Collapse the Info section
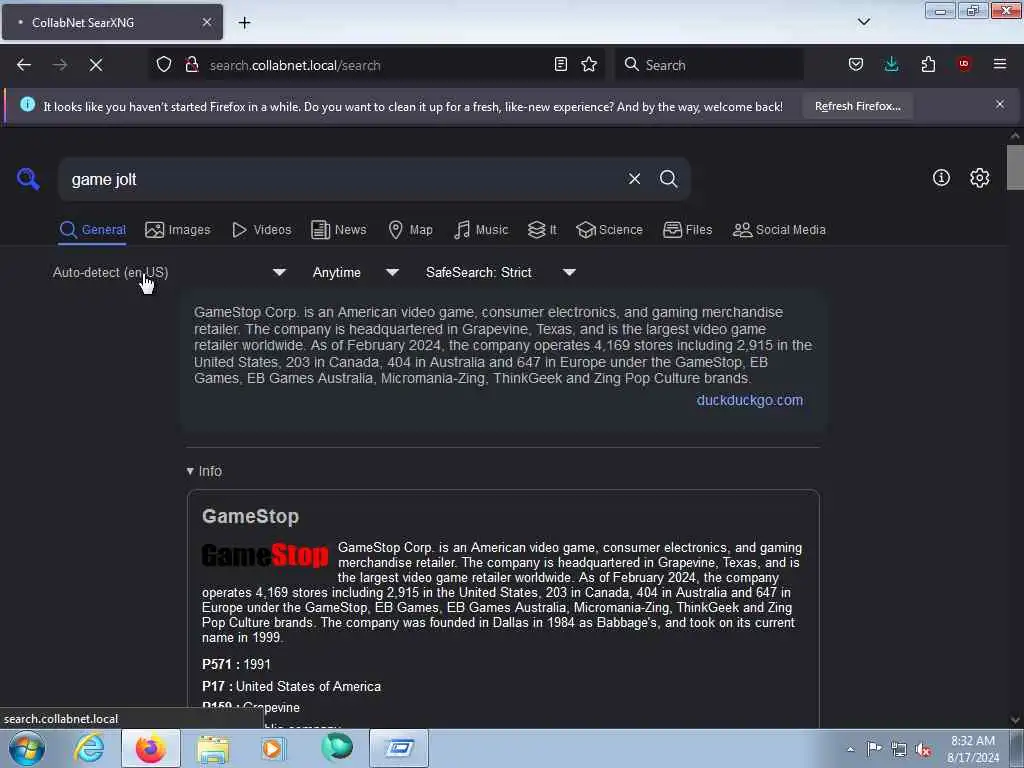This screenshot has height=768, width=1024. click(x=204, y=471)
